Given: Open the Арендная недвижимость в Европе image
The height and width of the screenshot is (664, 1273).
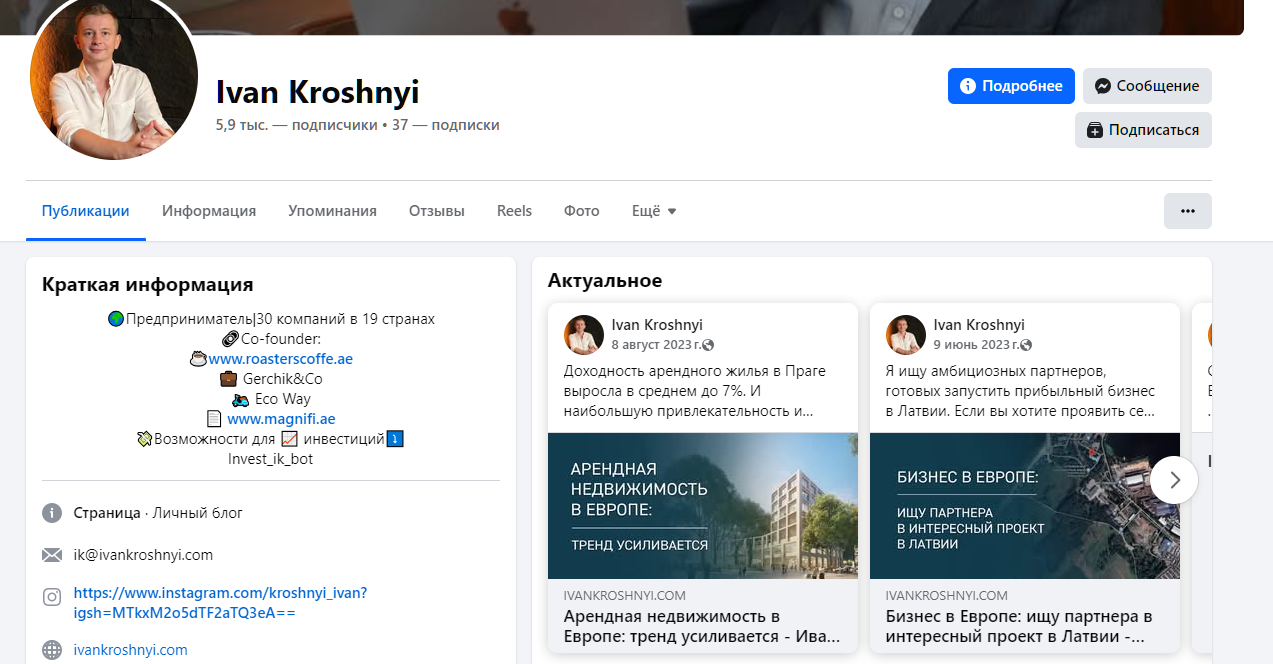Looking at the screenshot, I should pos(703,506).
